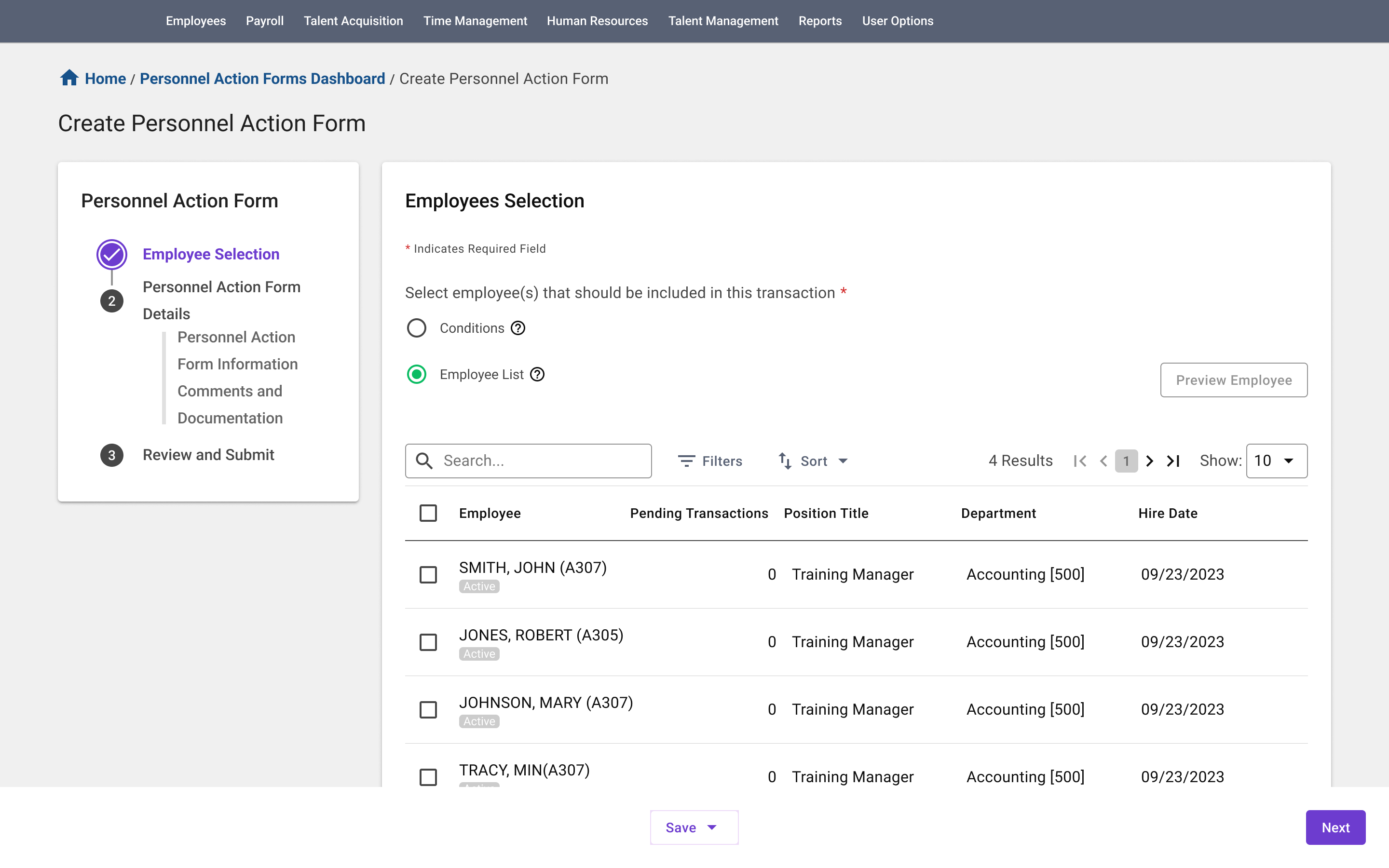Open the Show 10 rows dropdown
Screen dimensions: 1389x868
pyautogui.click(x=1277, y=461)
